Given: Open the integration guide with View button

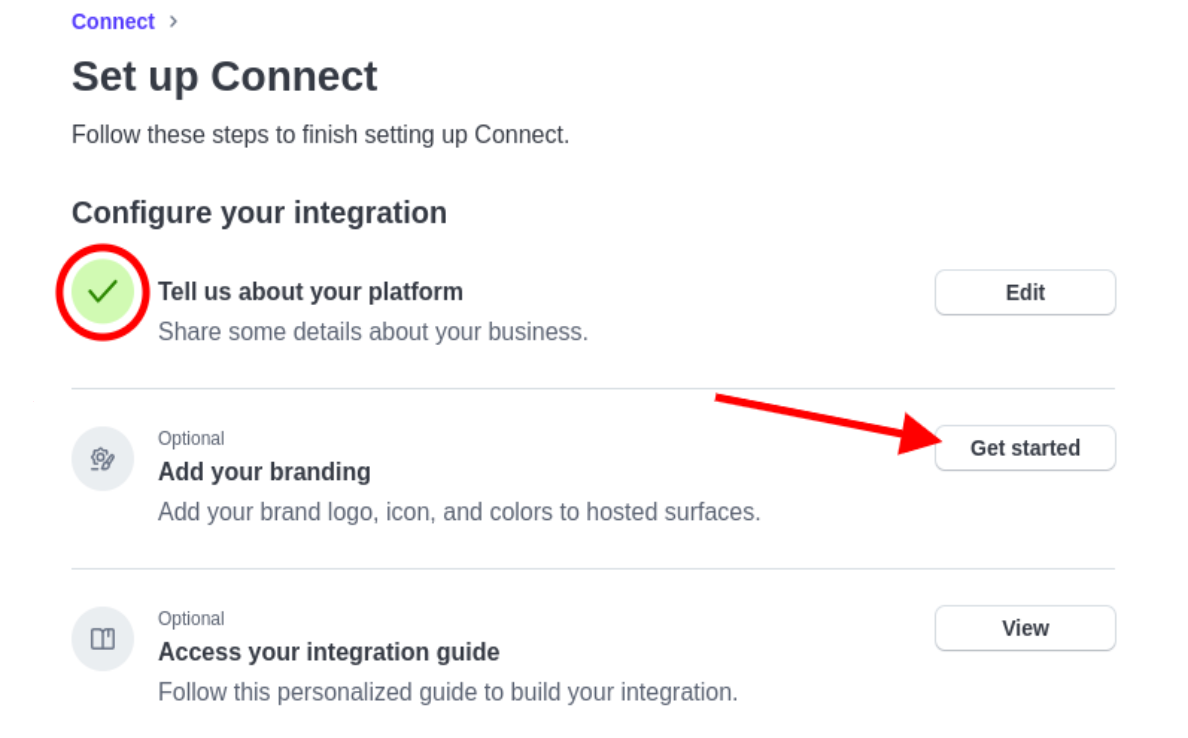Looking at the screenshot, I should (1024, 628).
